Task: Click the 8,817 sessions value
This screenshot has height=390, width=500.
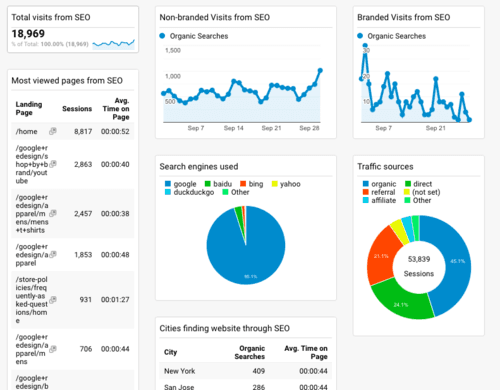Action: (83, 131)
